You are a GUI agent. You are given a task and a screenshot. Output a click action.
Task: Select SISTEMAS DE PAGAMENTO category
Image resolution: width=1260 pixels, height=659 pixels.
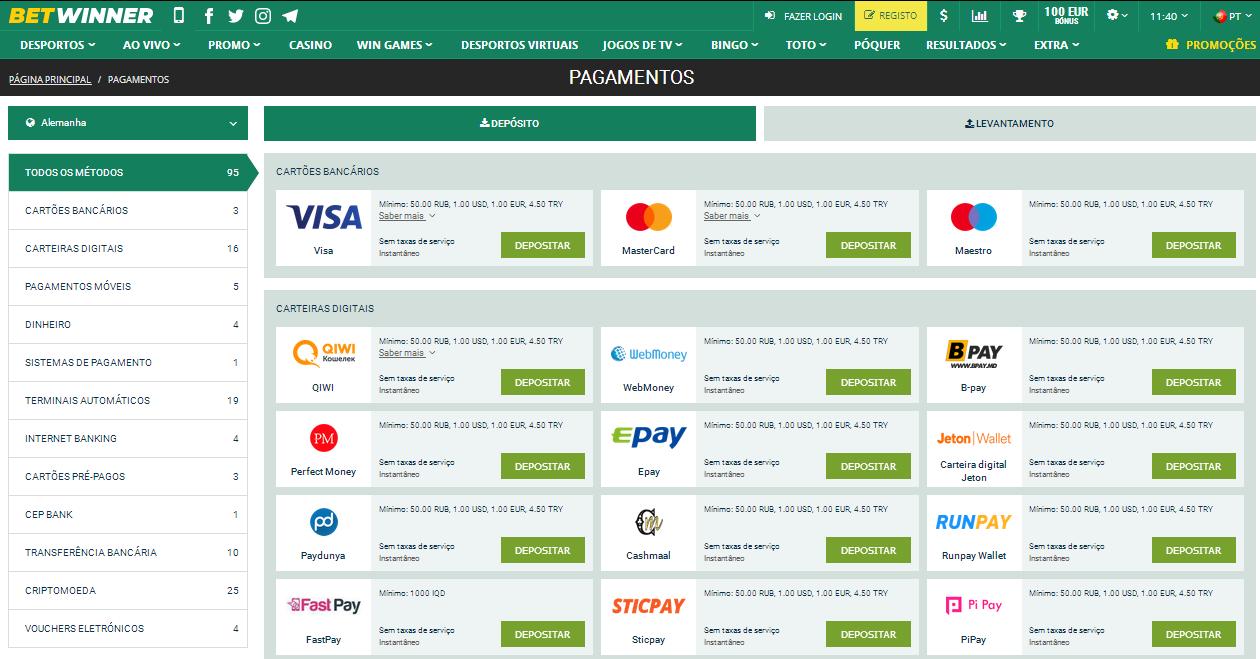[x=128, y=362]
